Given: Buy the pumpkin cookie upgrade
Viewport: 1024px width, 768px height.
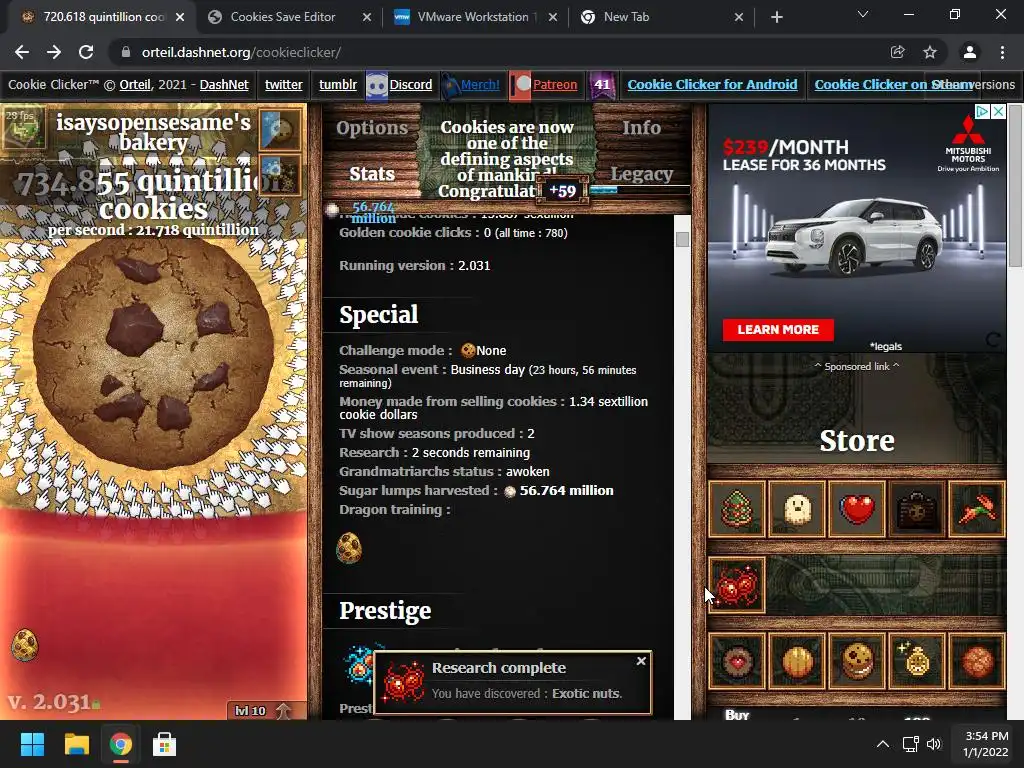Looking at the screenshot, I should tap(797, 661).
